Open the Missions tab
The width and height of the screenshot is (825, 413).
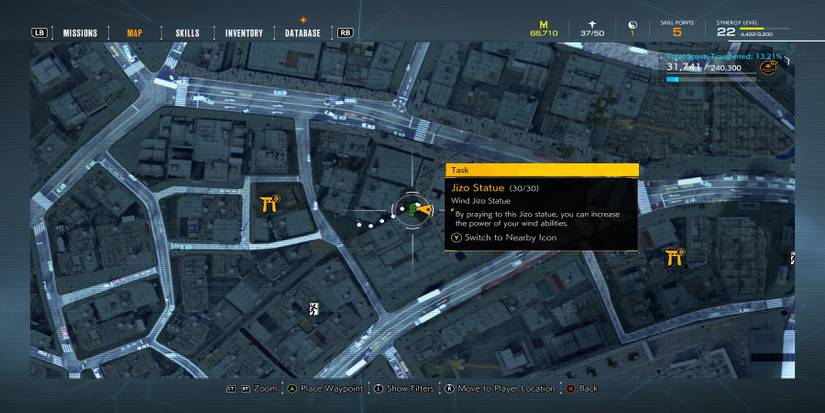(x=80, y=33)
